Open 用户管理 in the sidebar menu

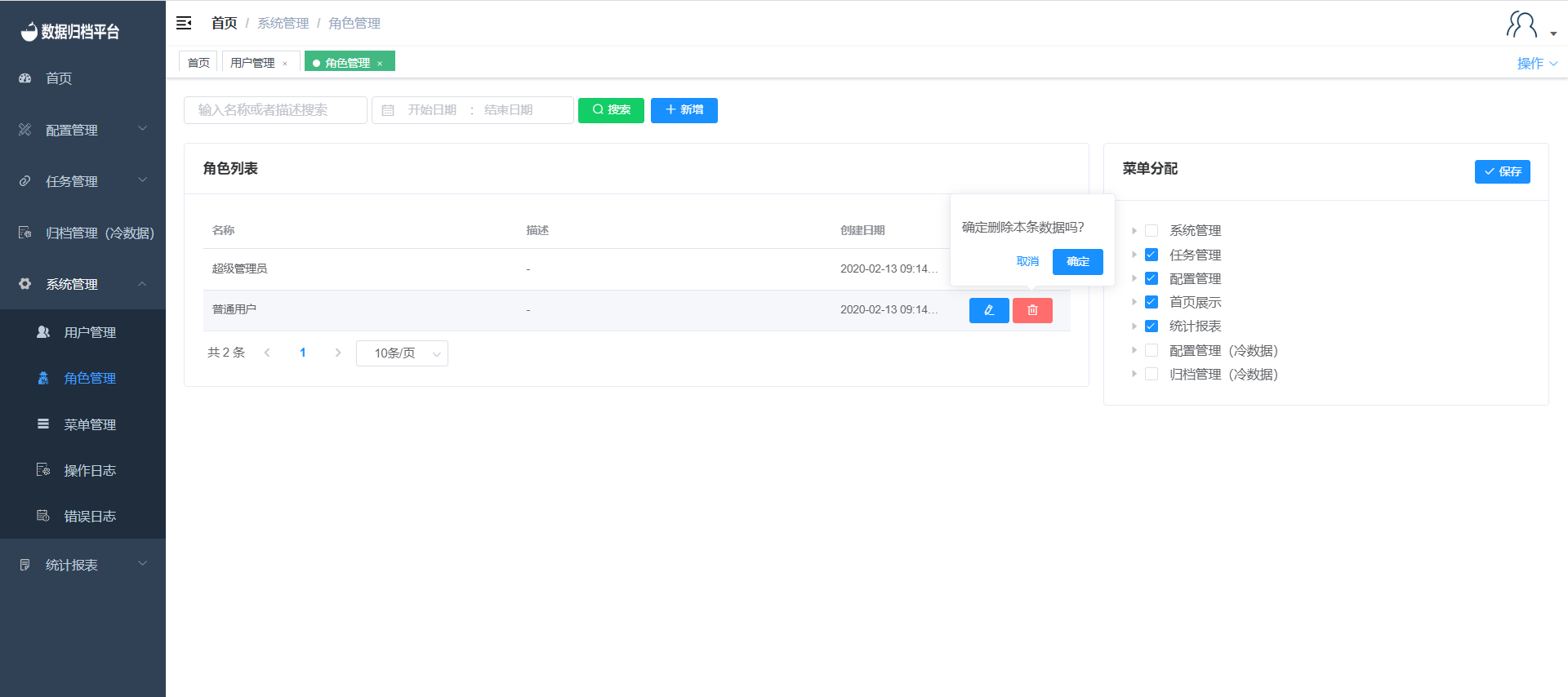[90, 332]
